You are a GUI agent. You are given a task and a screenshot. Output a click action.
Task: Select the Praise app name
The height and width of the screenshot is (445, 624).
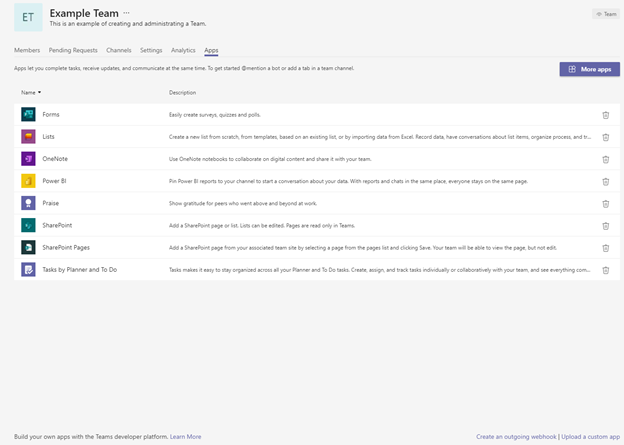click(x=51, y=203)
